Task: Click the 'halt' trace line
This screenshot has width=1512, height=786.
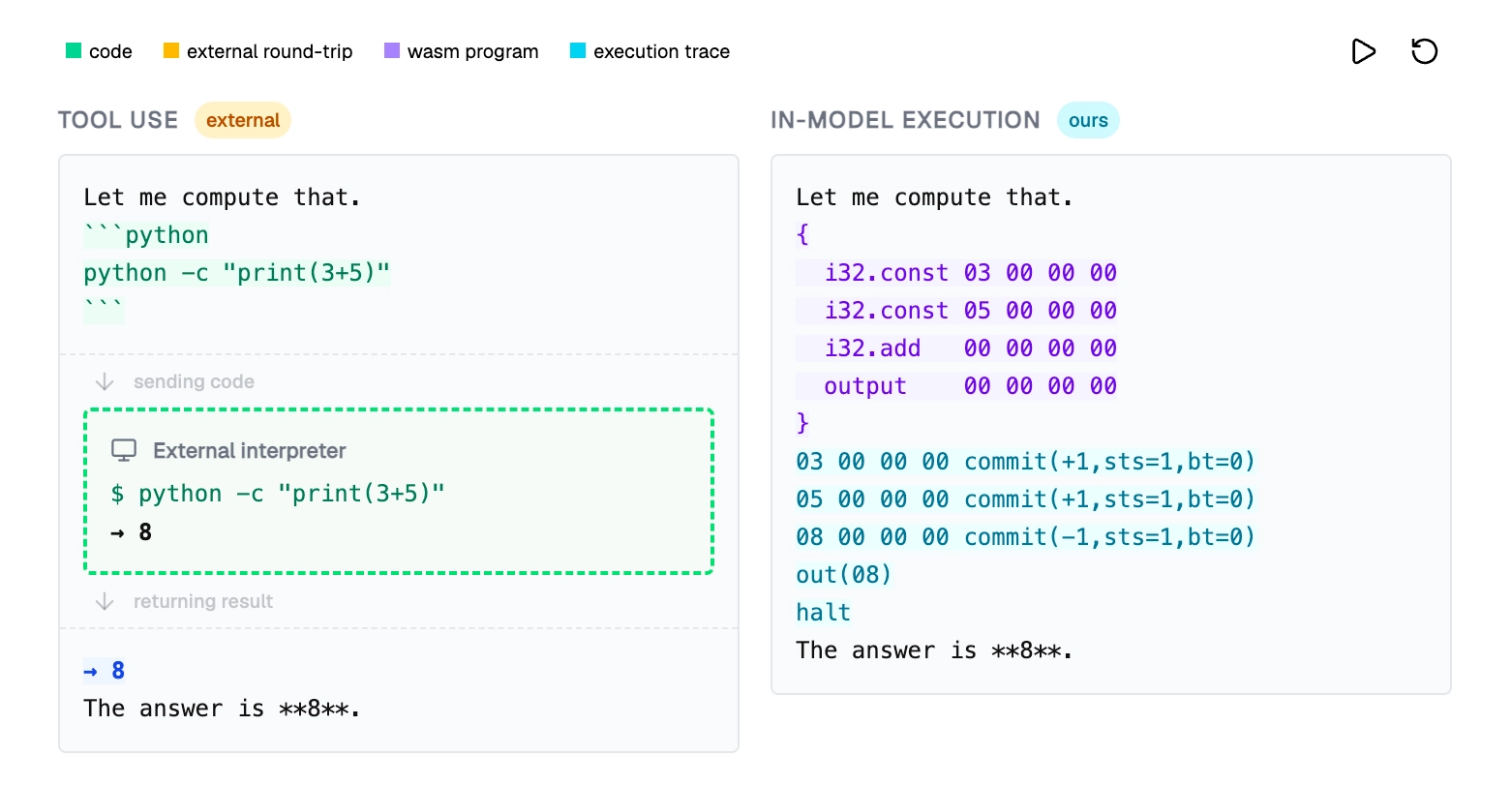Action: (823, 613)
